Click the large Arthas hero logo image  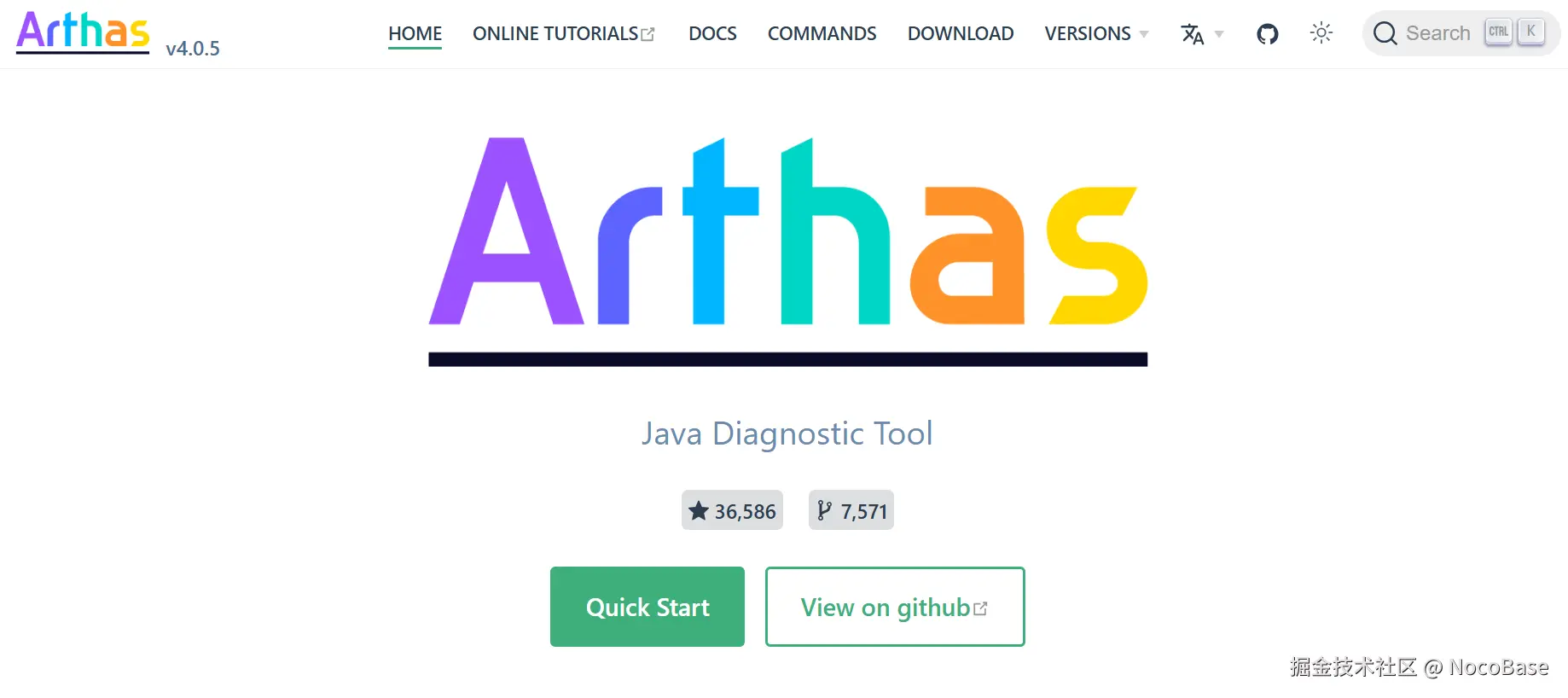click(787, 252)
